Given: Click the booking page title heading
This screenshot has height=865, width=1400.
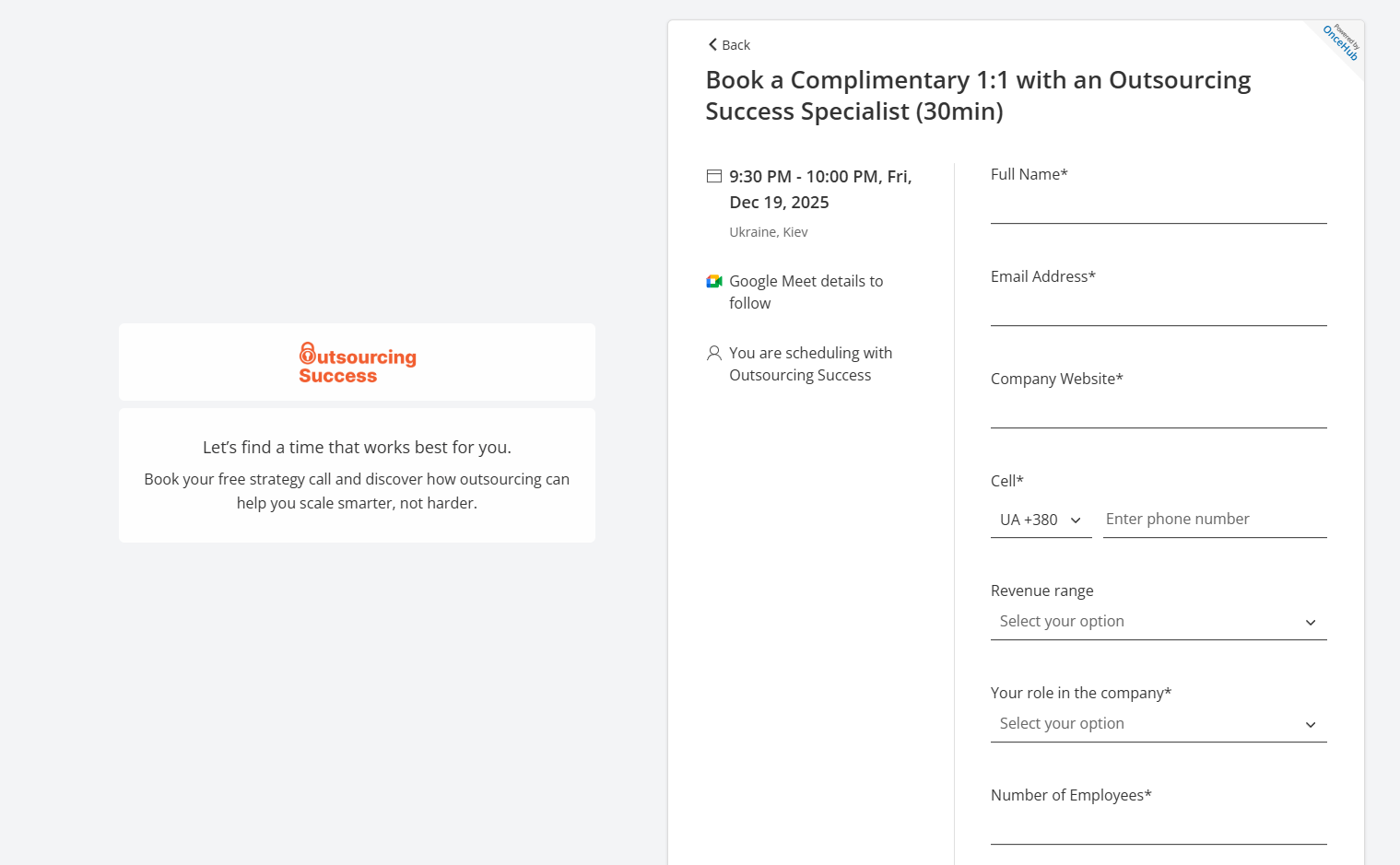Looking at the screenshot, I should (x=977, y=96).
